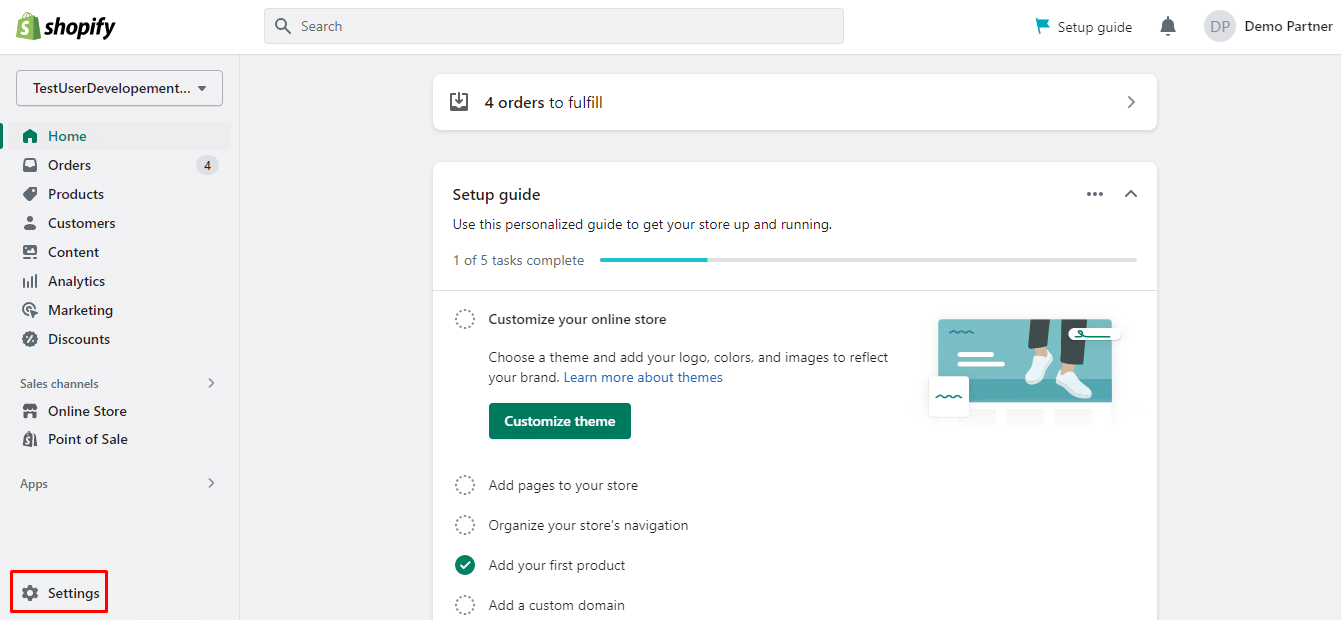
Task: Expand the Sales channels section arrow
Action: click(x=211, y=383)
